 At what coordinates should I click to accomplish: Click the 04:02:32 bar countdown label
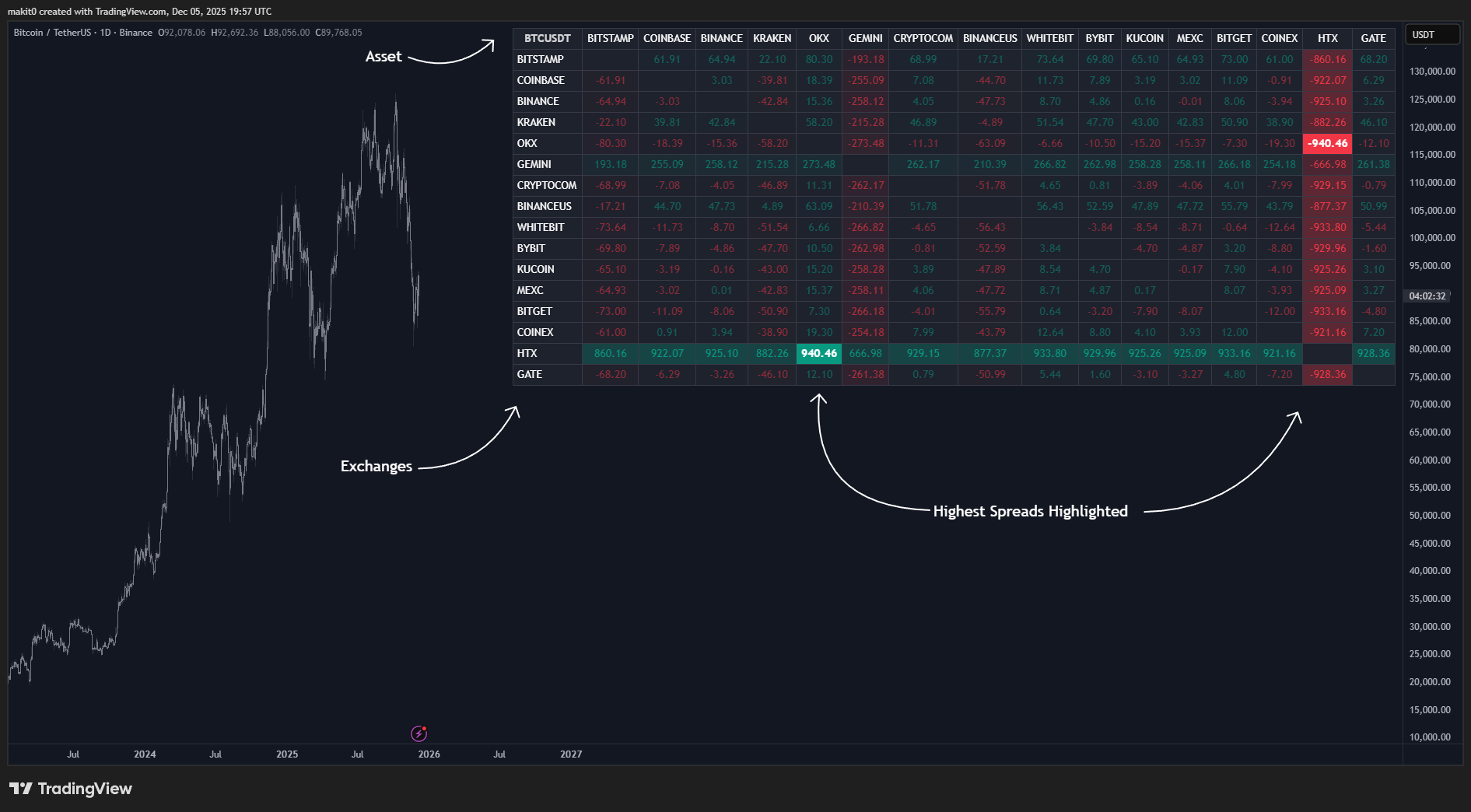1427,296
